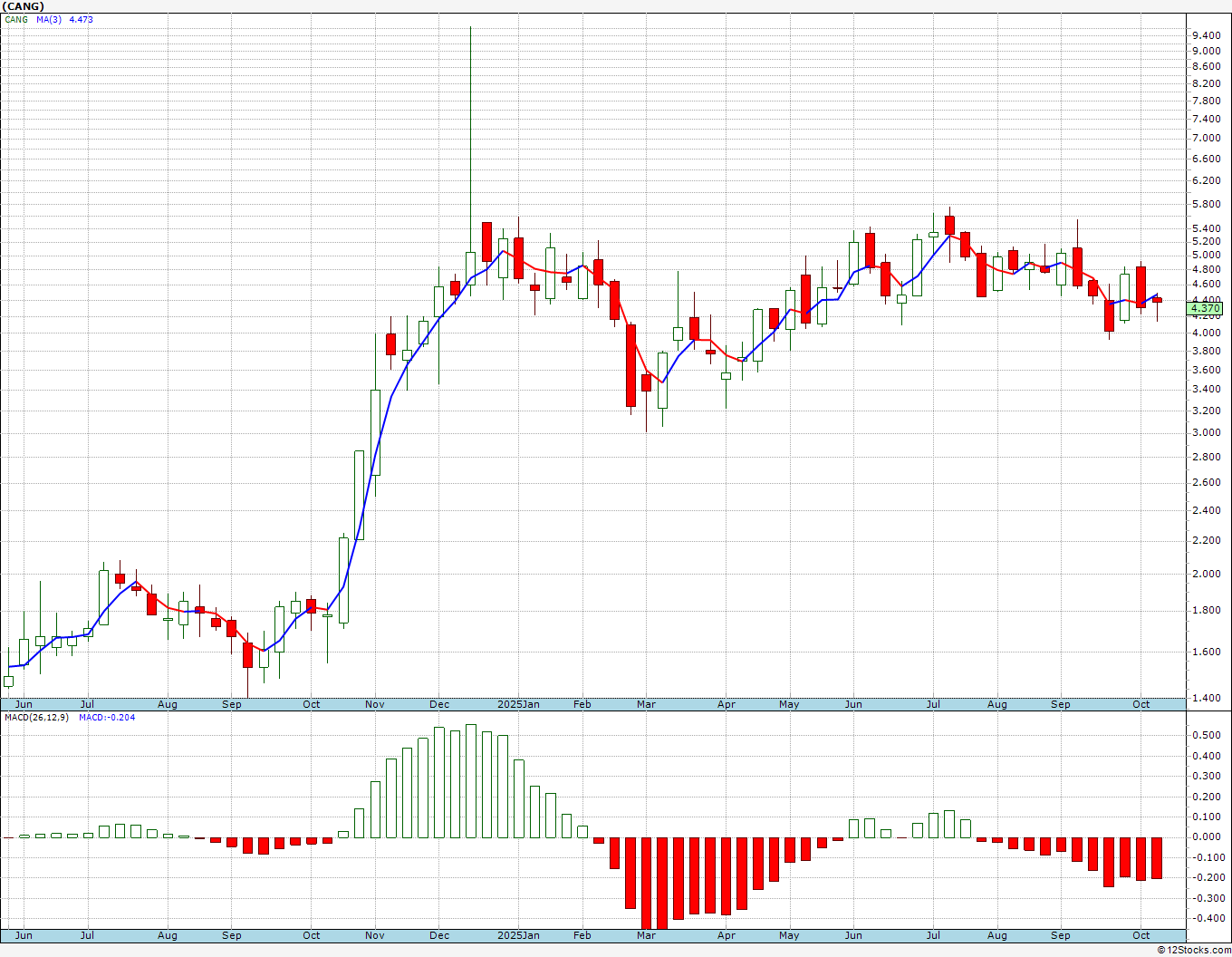Image resolution: width=1232 pixels, height=957 pixels.
Task: Click the Jun label at MACD timeline start
Action: point(24,935)
